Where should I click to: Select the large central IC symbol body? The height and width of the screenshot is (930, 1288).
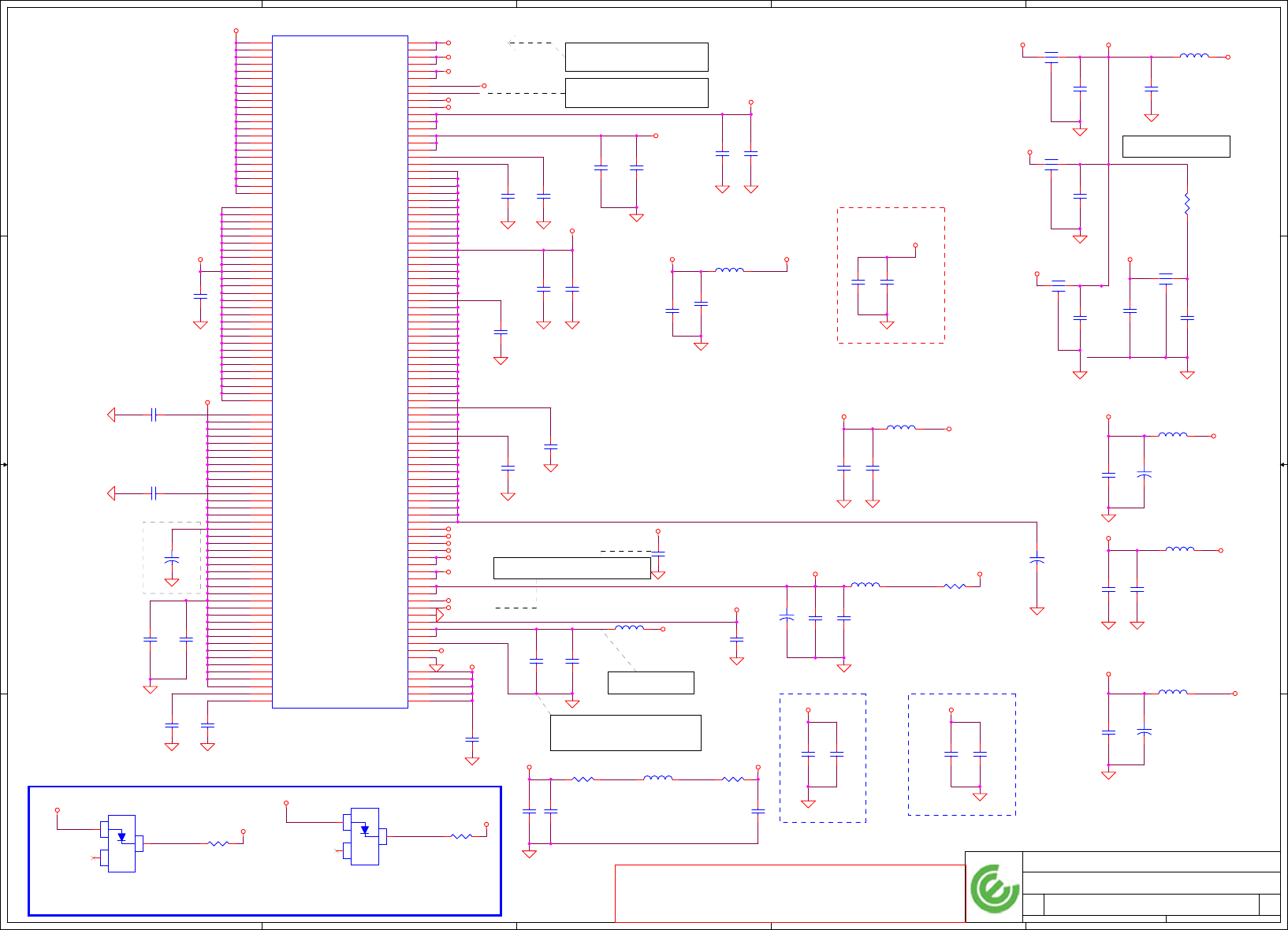(x=340, y=371)
